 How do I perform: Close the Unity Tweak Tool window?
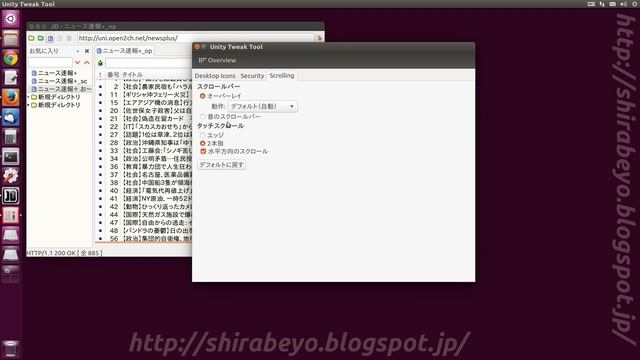click(197, 47)
